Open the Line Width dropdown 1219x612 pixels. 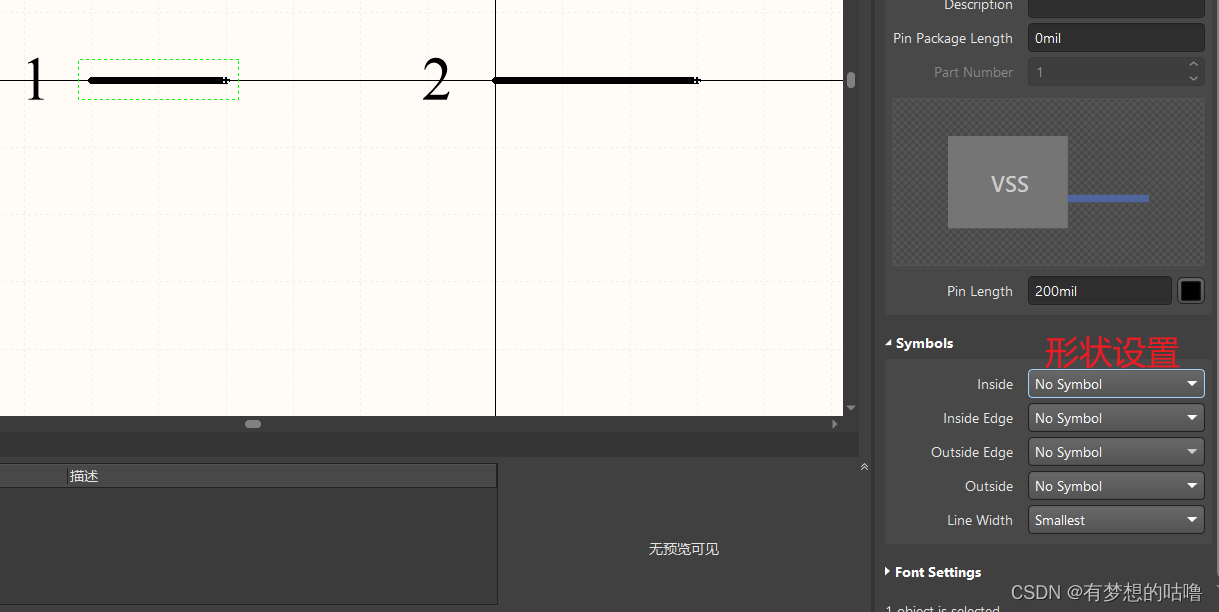(x=1115, y=520)
